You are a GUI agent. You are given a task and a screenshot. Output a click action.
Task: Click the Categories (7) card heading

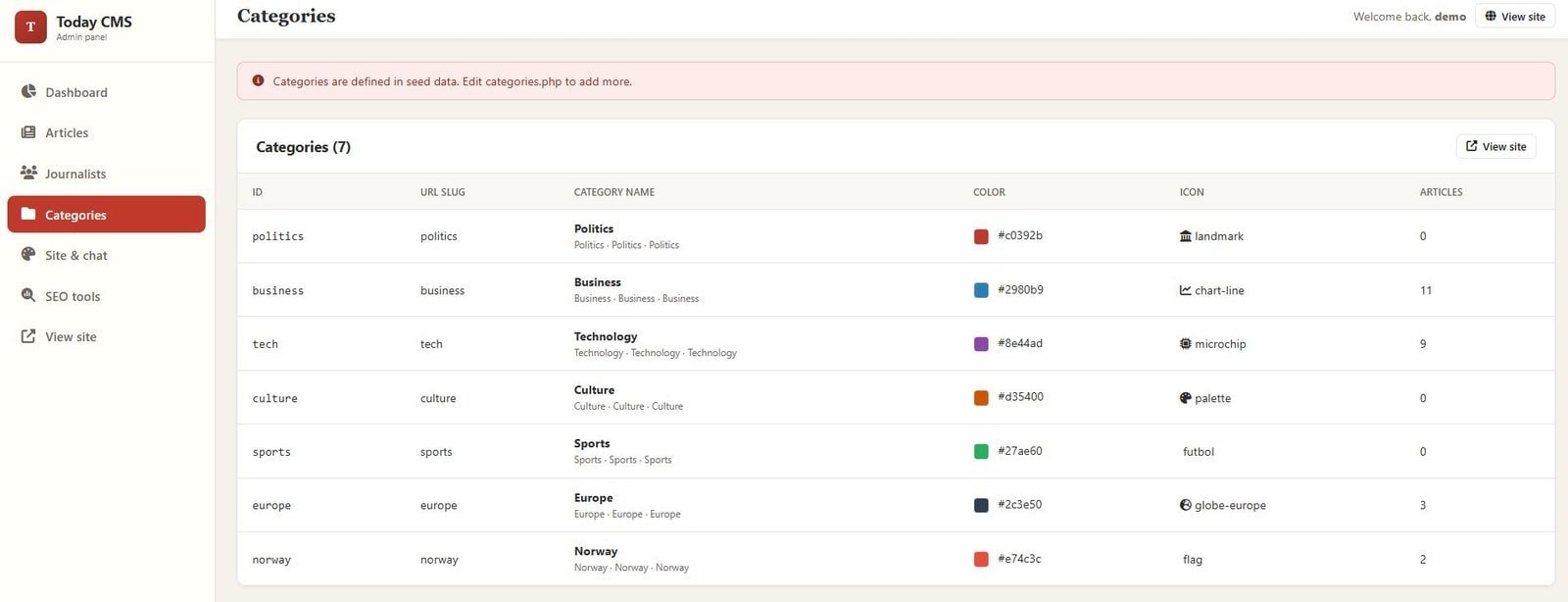(303, 147)
